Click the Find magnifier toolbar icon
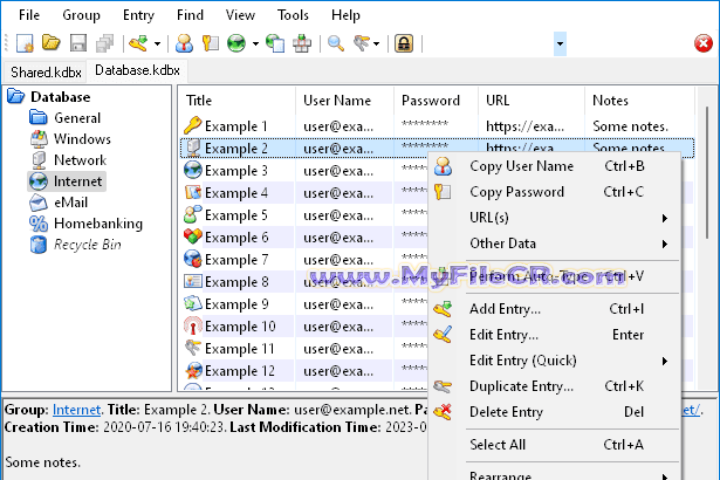Image resolution: width=720 pixels, height=480 pixels. [x=336, y=44]
